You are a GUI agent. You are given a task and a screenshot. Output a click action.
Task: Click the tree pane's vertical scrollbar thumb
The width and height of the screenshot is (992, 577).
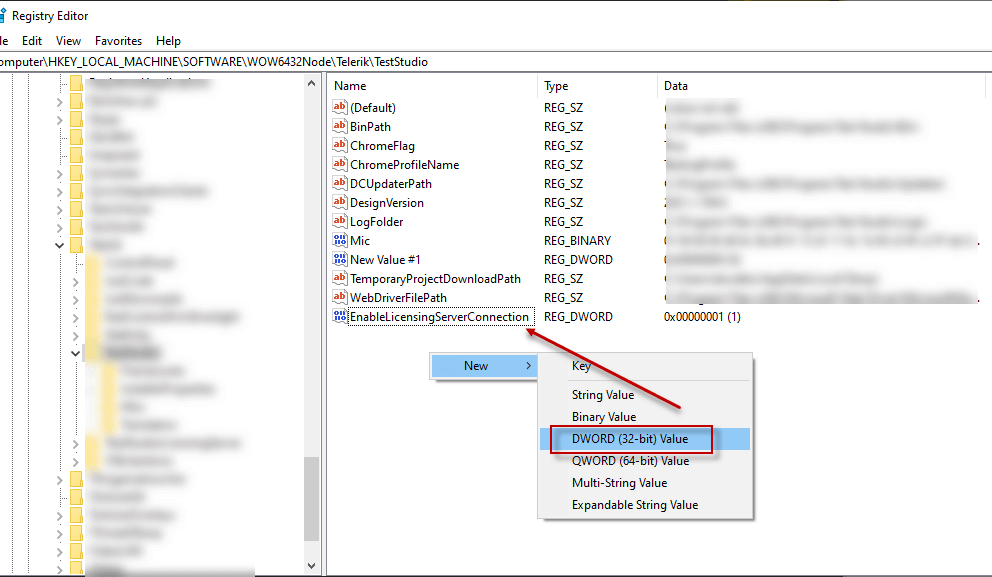coord(311,499)
